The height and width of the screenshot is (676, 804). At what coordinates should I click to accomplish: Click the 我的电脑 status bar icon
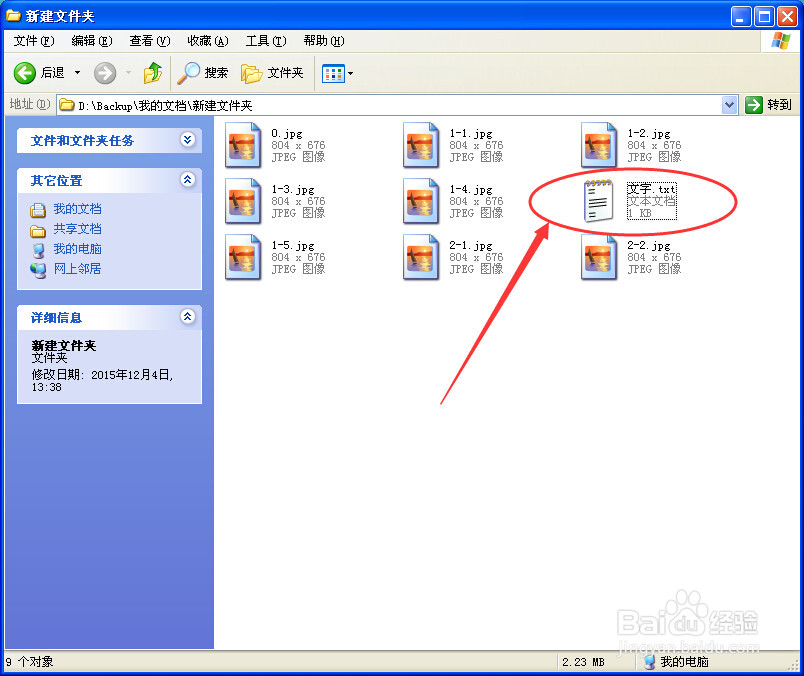pos(650,662)
